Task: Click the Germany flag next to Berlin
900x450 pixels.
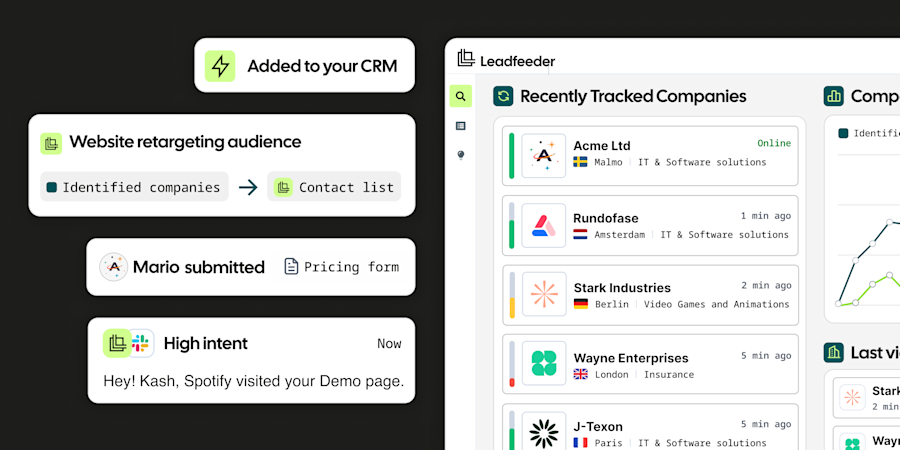Action: click(x=581, y=304)
